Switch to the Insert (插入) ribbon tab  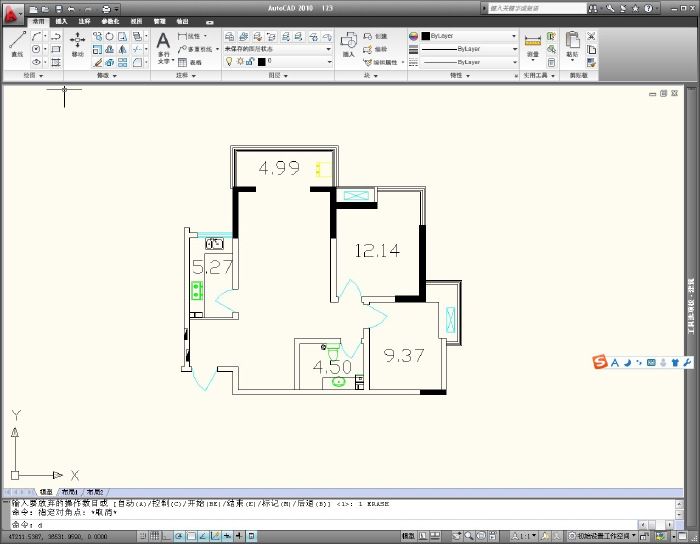[x=61, y=20]
